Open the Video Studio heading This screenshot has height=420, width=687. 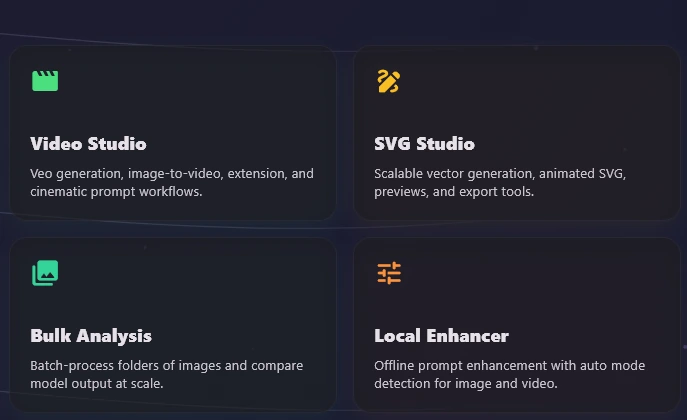pyautogui.click(x=88, y=144)
